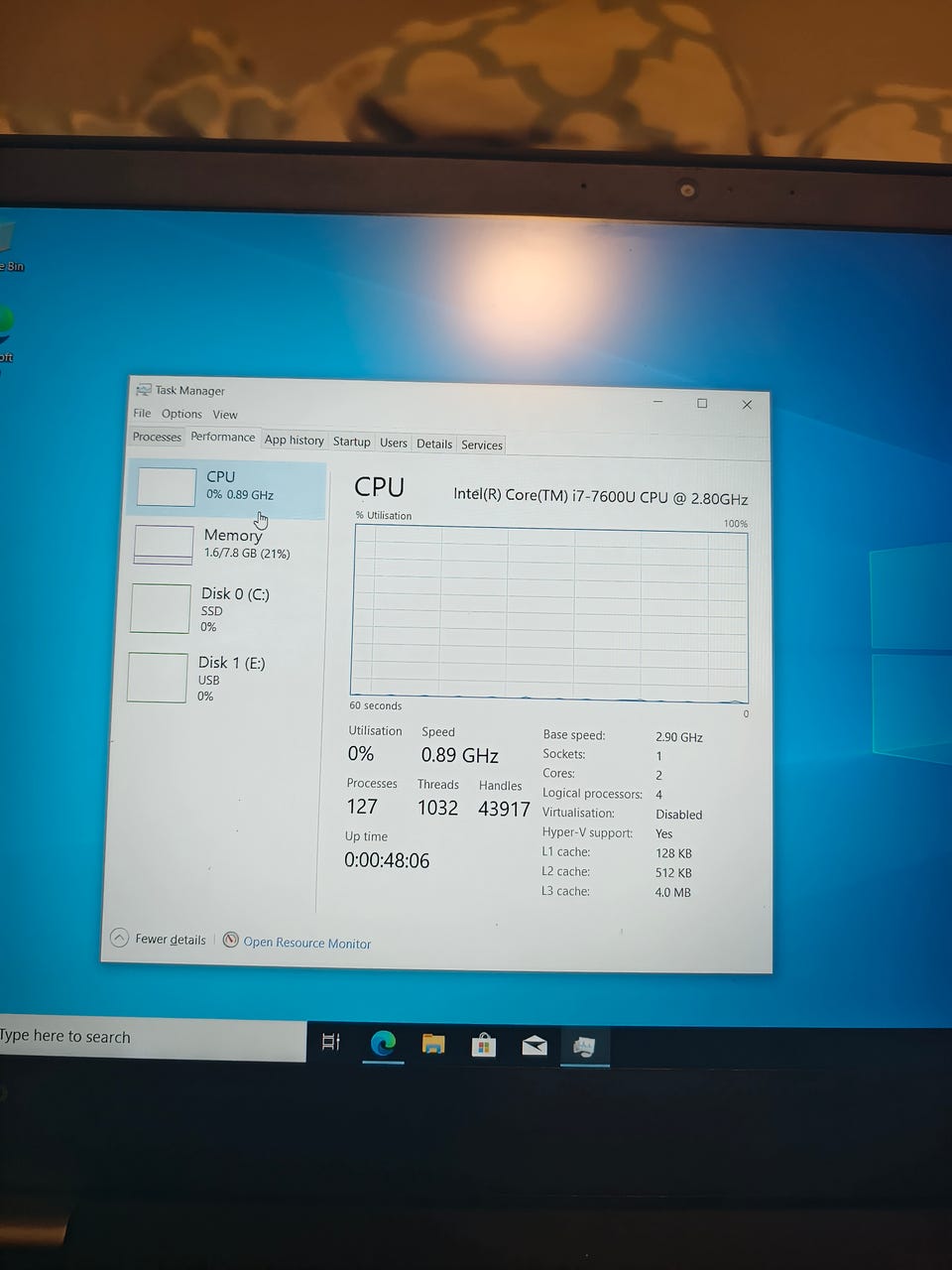Screen dimensions: 952x1270
Task: Click the Resource Monitor gauge icon
Action: 231,940
